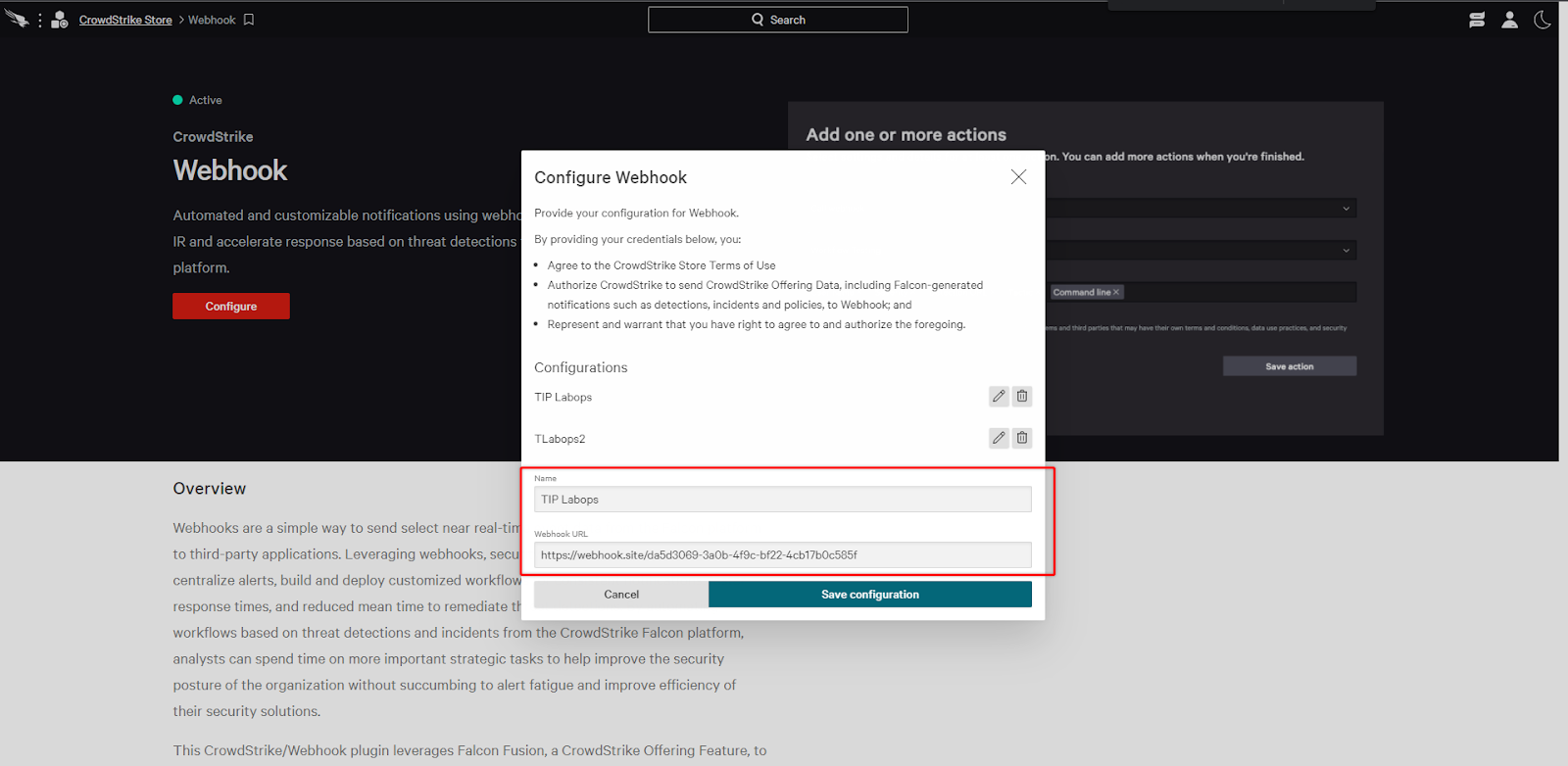Image resolution: width=1568 pixels, height=766 pixels.
Task: Click the field containing the Command line tag
Action: (1201, 292)
